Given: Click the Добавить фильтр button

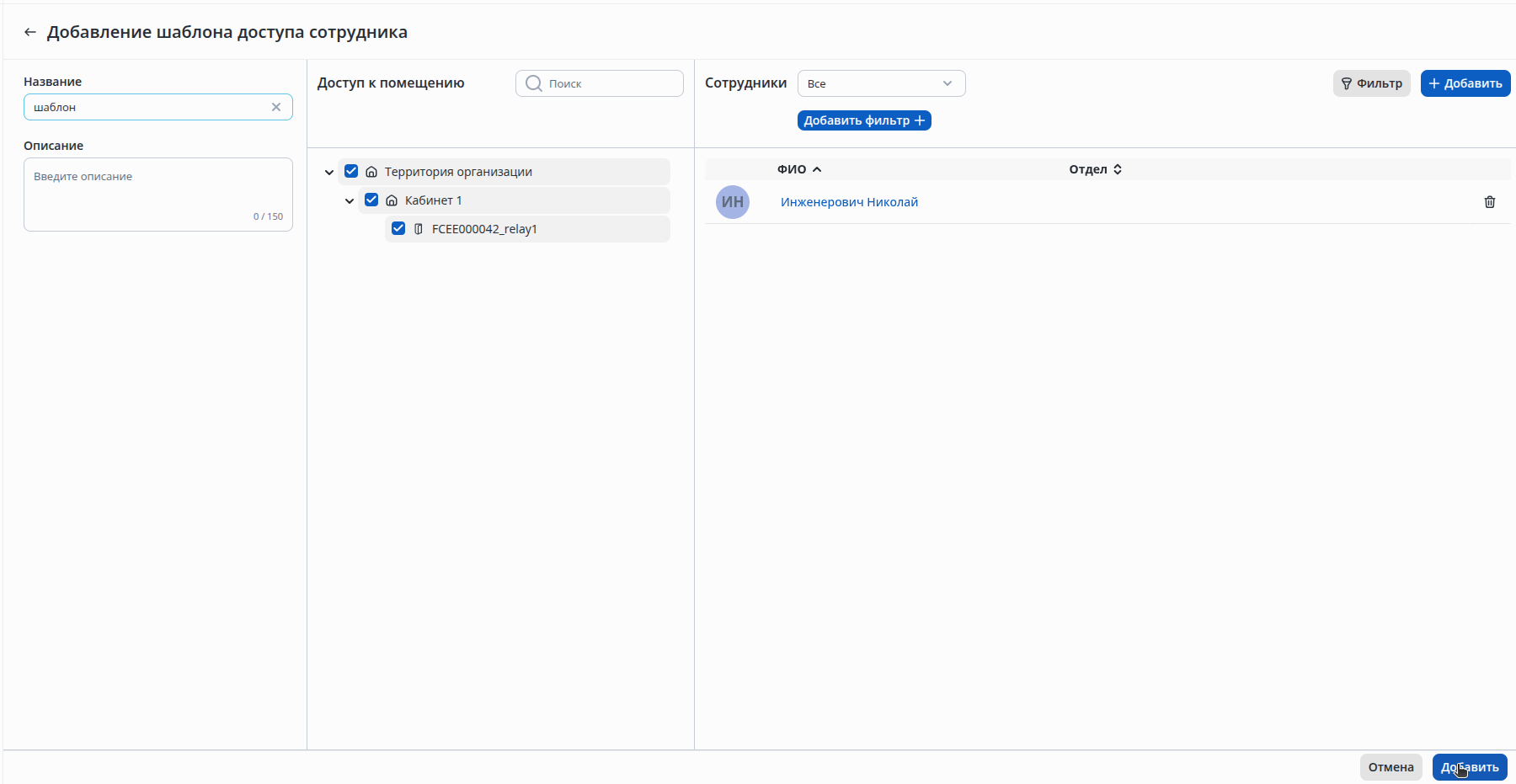Looking at the screenshot, I should pyautogui.click(x=864, y=120).
